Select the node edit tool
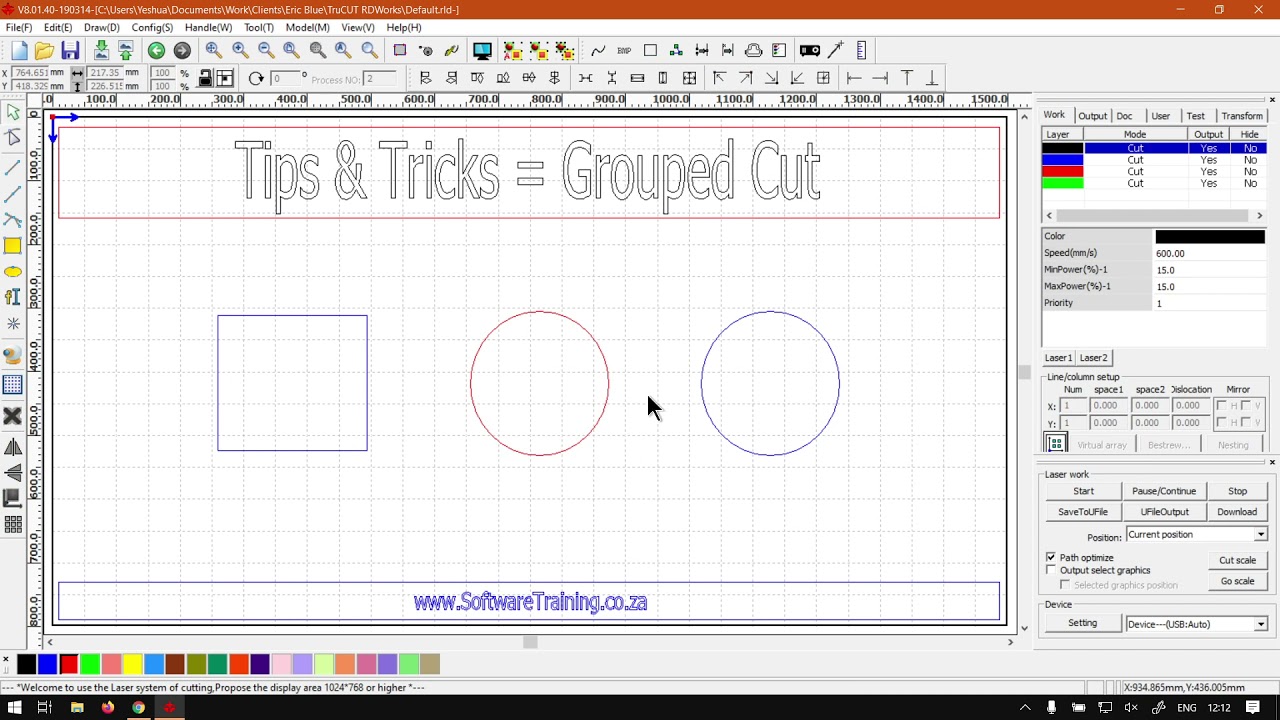1280x720 pixels. [13, 139]
